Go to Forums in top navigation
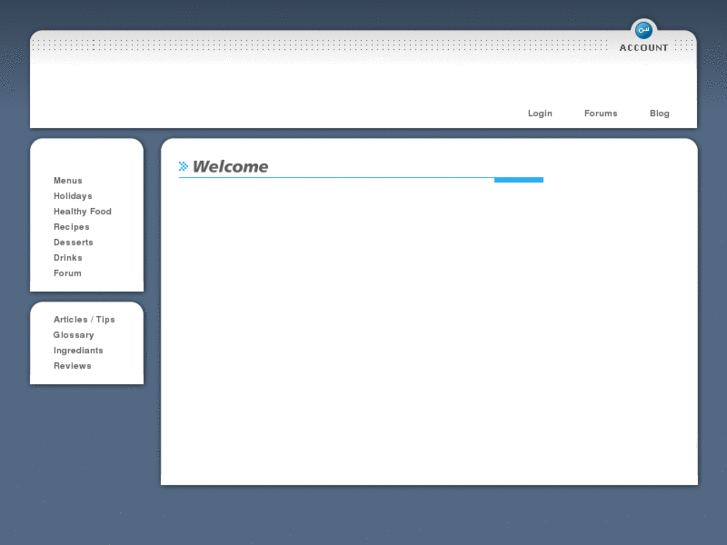 600,113
